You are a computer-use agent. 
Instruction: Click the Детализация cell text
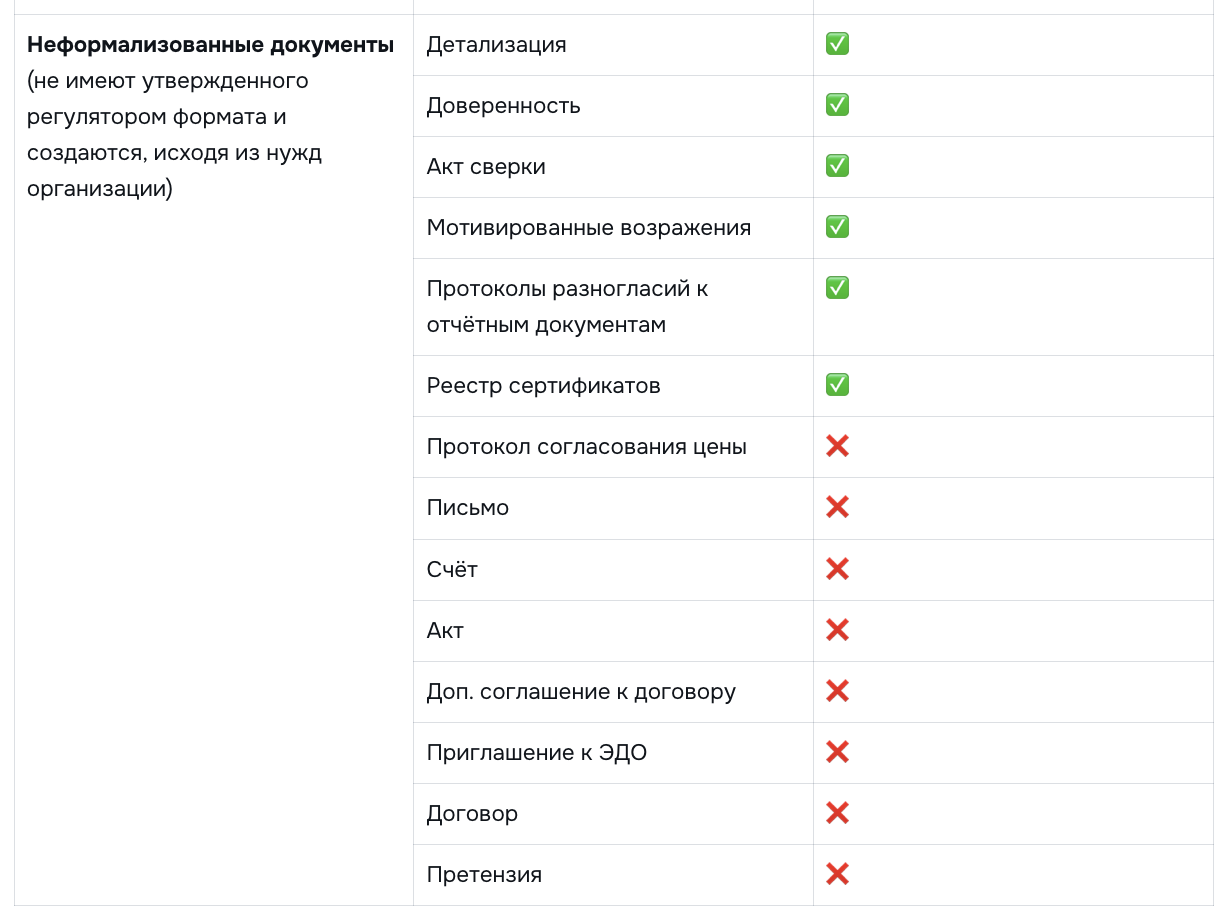(496, 45)
